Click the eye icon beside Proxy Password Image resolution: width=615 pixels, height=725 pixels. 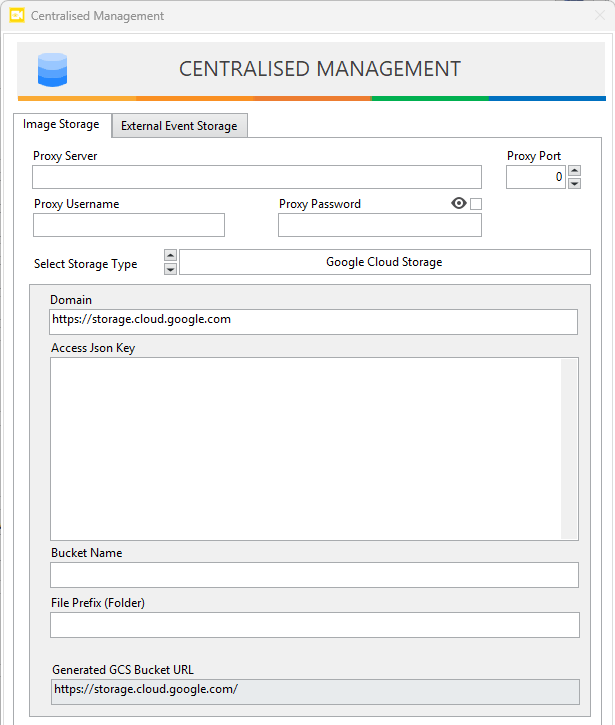[459, 203]
